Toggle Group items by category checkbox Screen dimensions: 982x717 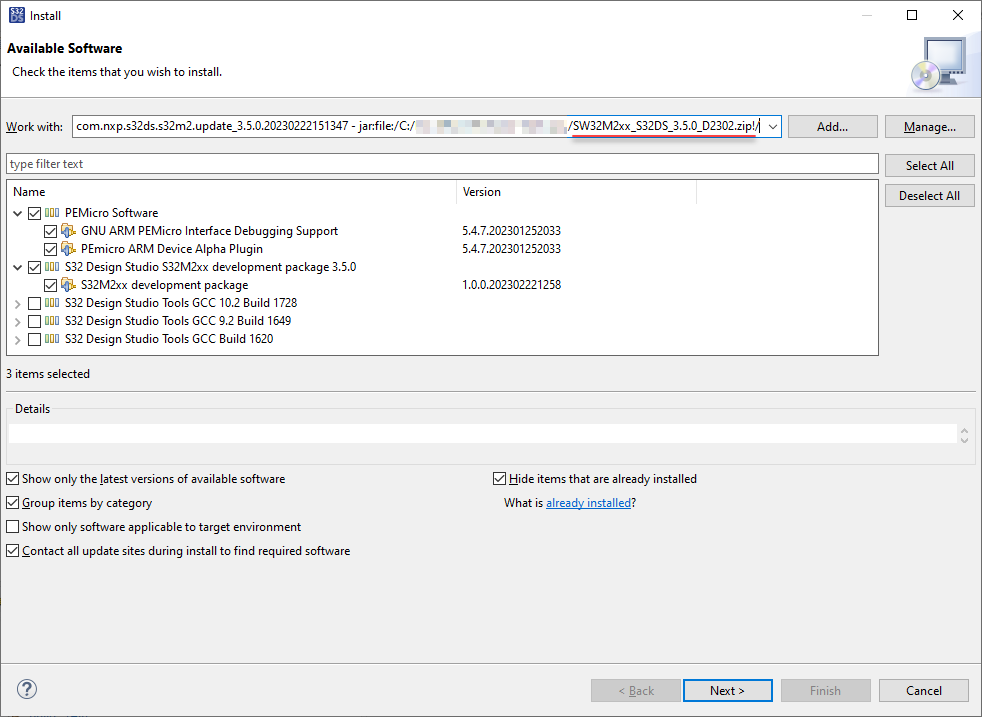pyautogui.click(x=13, y=503)
